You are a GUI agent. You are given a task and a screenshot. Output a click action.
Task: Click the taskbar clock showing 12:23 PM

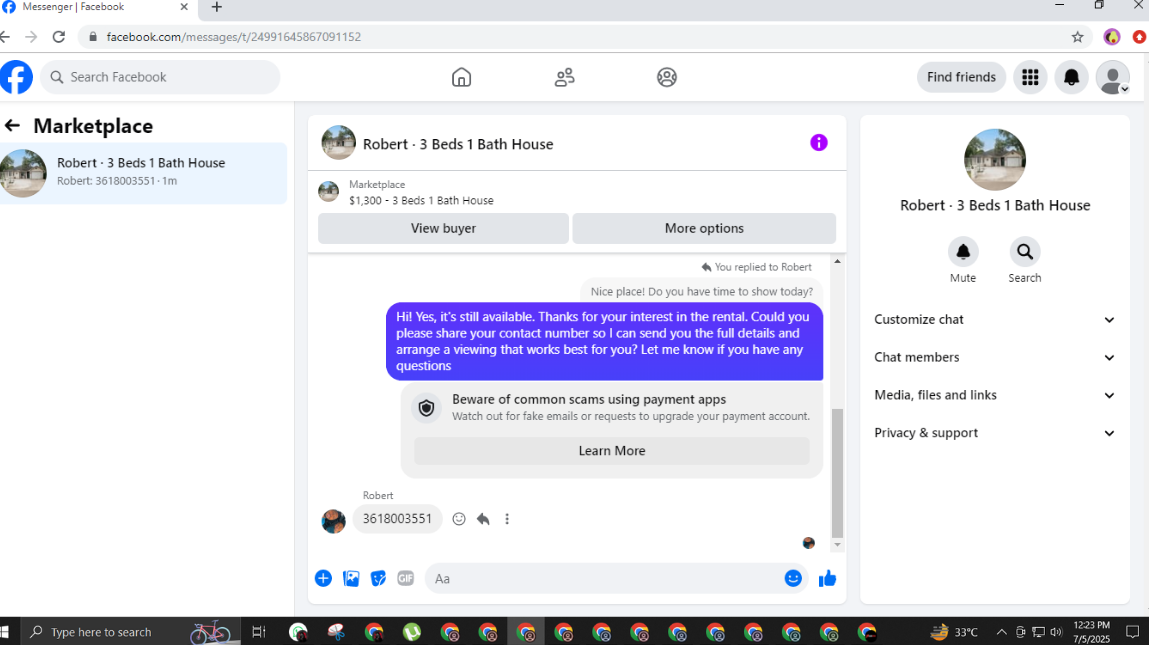click(1092, 632)
